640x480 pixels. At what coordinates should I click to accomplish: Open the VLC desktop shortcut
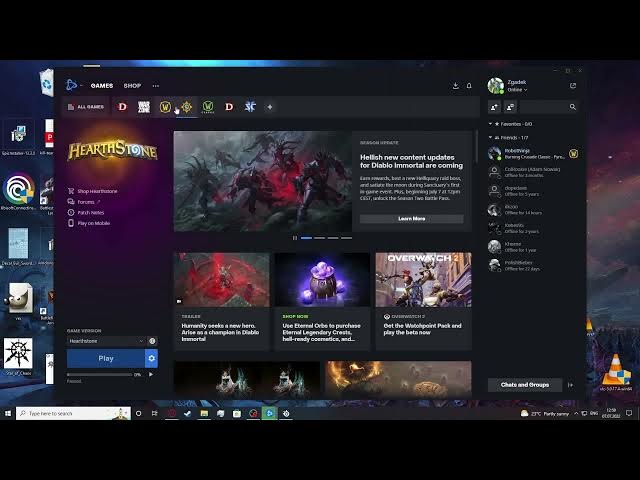coord(616,372)
